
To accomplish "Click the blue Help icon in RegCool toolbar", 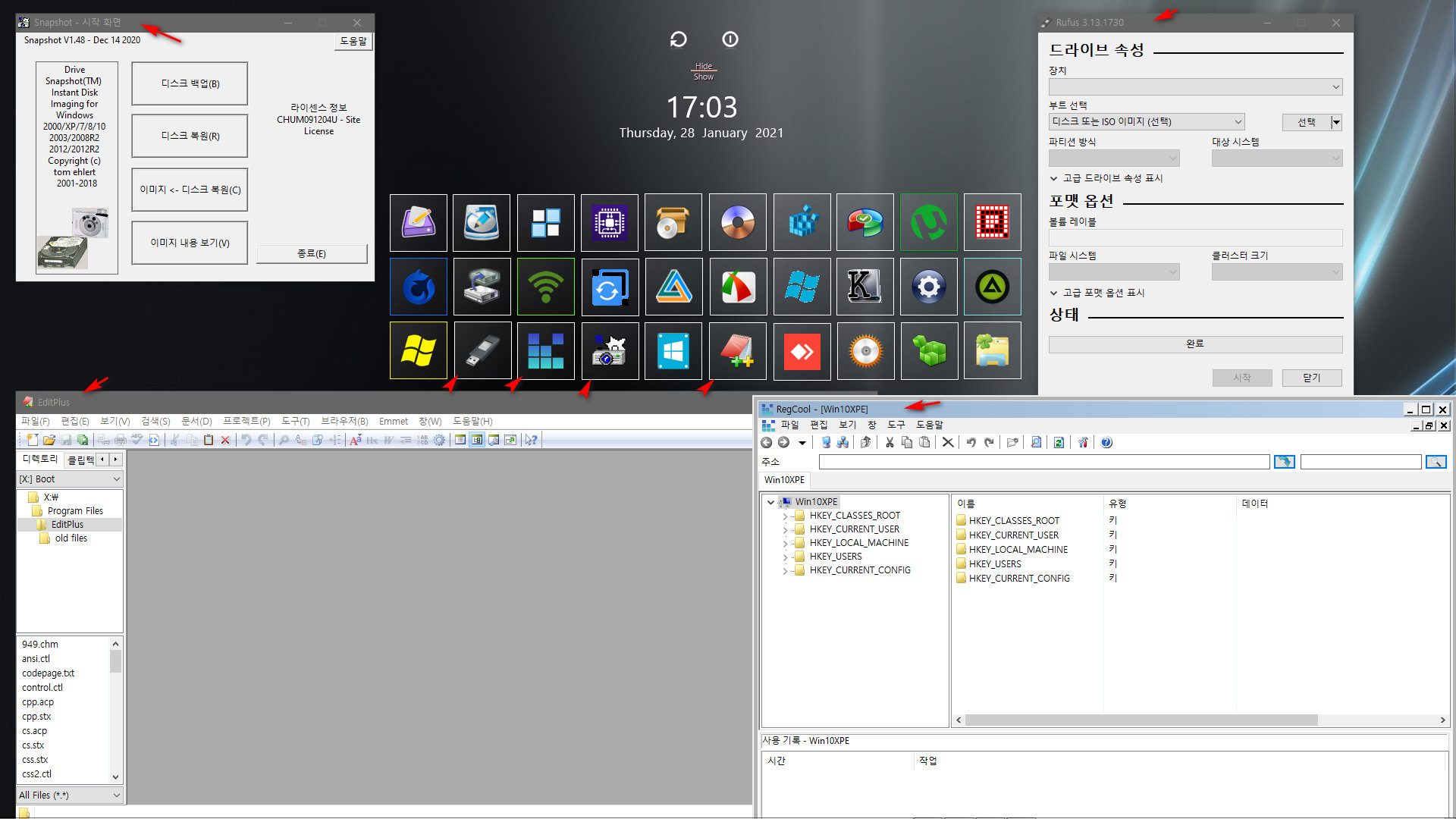I will [1107, 443].
